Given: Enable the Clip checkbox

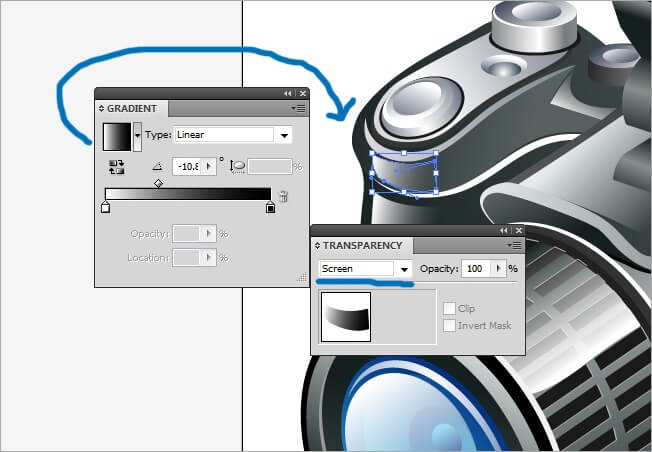Looking at the screenshot, I should [449, 309].
